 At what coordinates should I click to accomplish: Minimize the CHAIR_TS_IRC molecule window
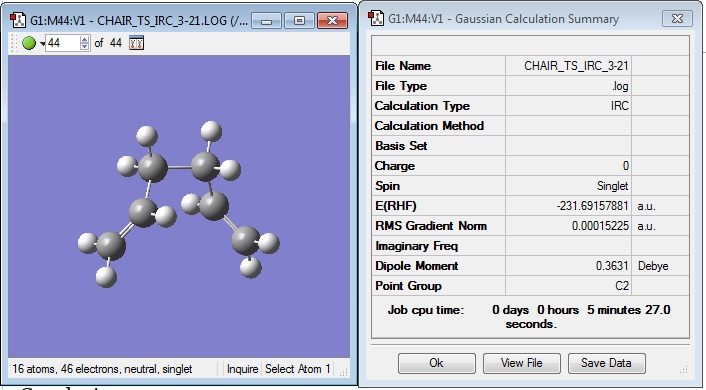[267, 20]
